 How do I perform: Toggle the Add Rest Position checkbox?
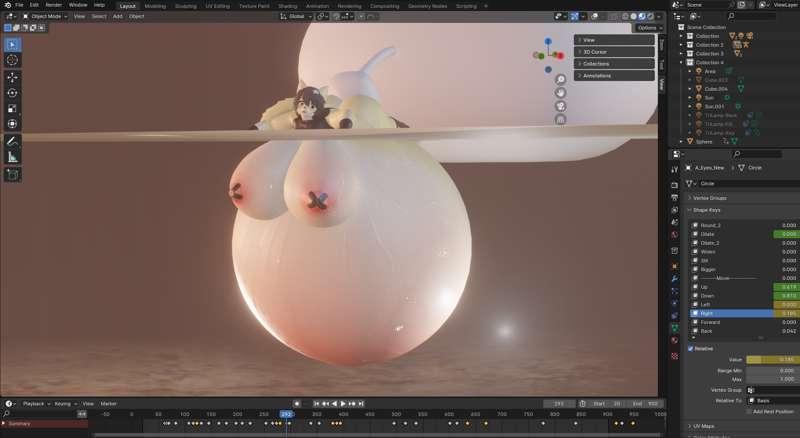[748, 411]
